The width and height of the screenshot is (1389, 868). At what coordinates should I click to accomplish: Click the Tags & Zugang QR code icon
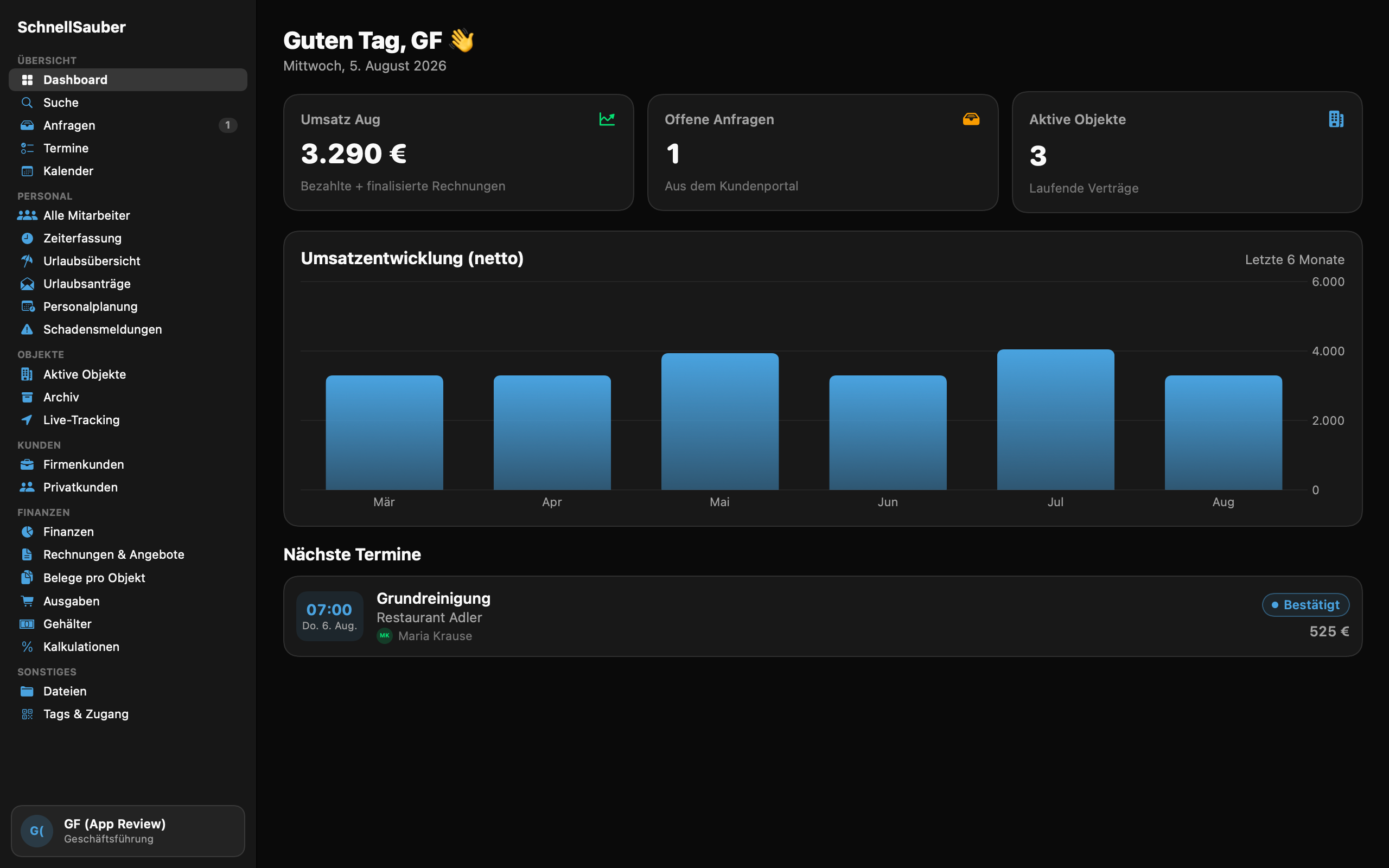[27, 714]
